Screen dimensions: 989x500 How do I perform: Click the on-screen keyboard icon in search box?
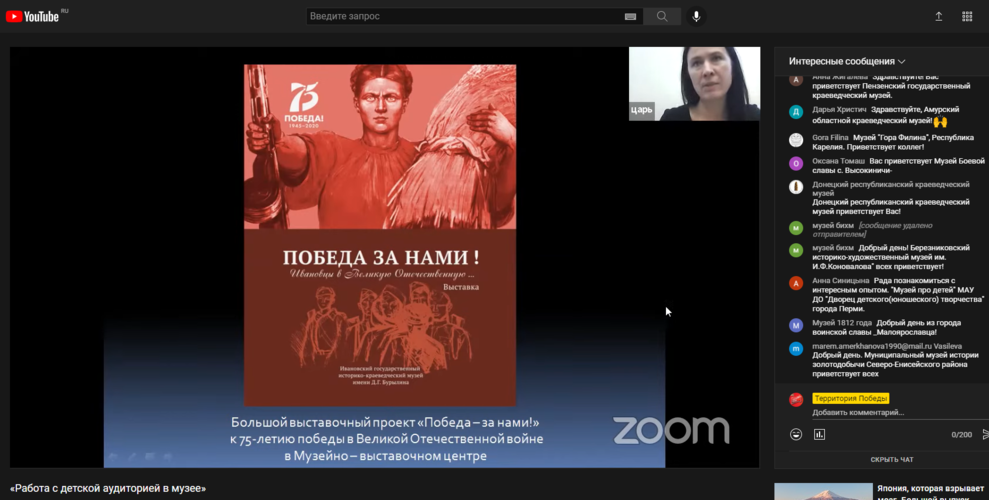coord(630,17)
